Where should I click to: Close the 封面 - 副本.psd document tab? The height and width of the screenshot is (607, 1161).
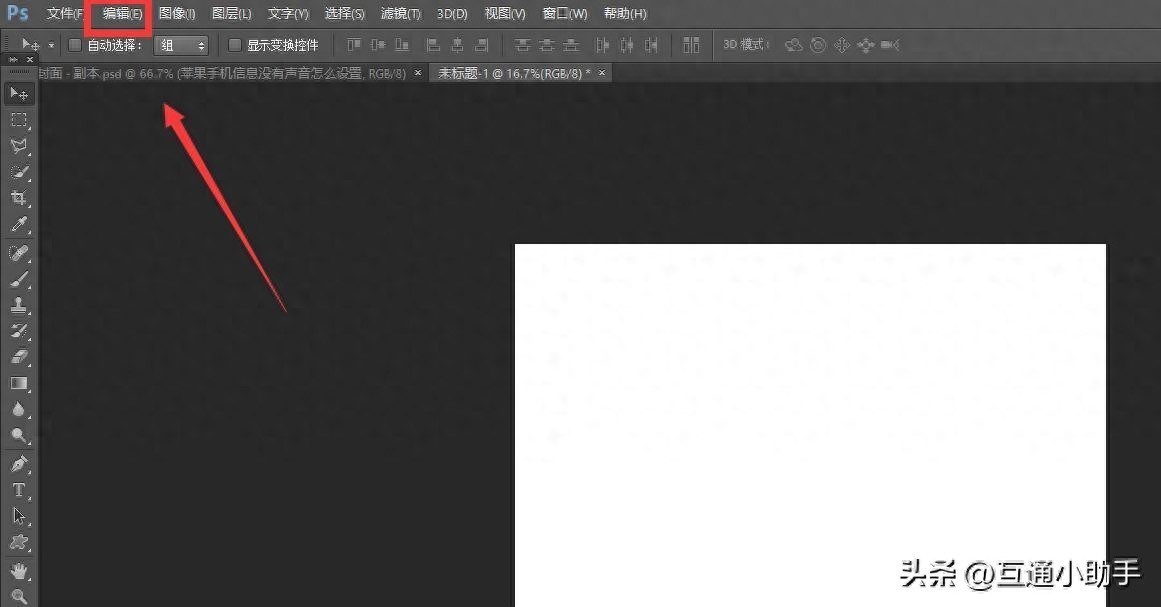417,74
